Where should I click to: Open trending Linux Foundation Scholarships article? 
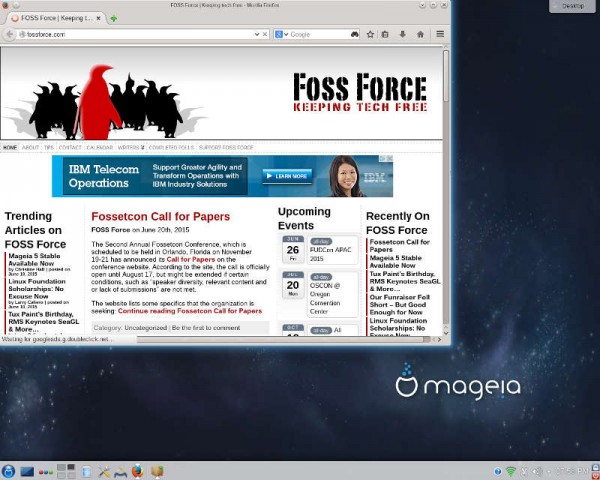click(x=37, y=289)
